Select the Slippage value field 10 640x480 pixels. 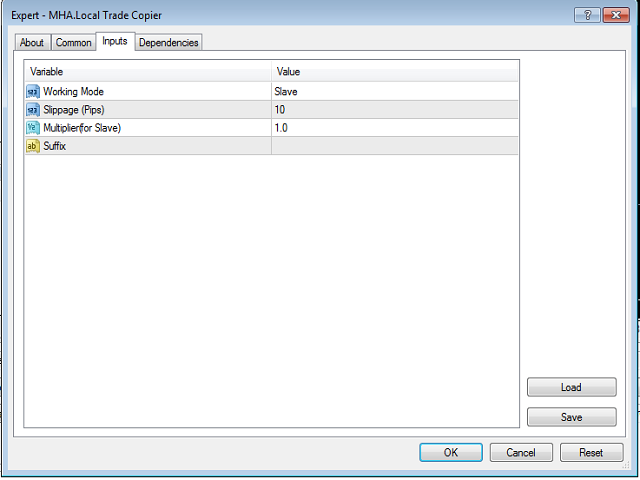pyautogui.click(x=394, y=110)
